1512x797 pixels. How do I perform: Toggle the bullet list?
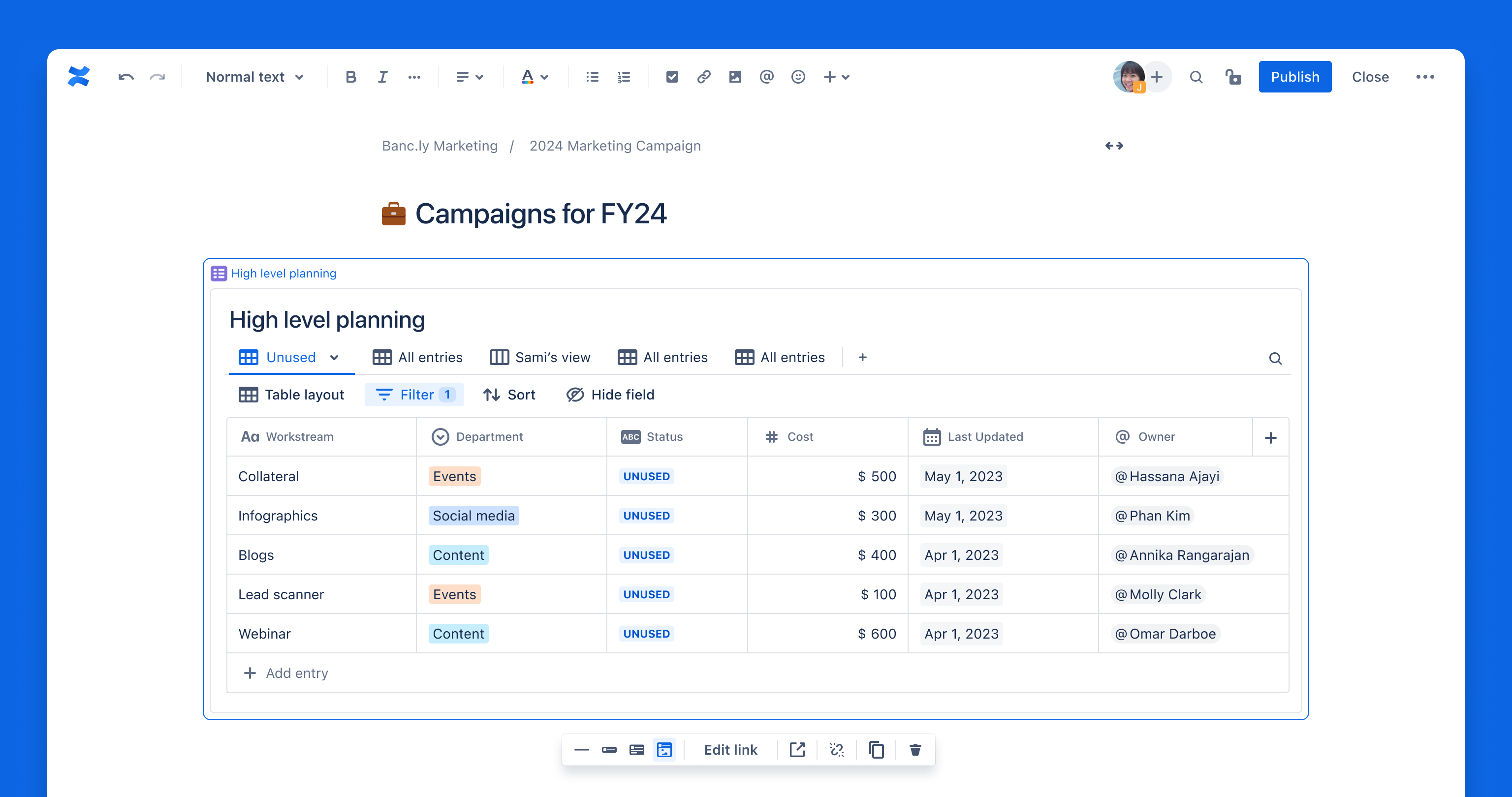click(592, 76)
